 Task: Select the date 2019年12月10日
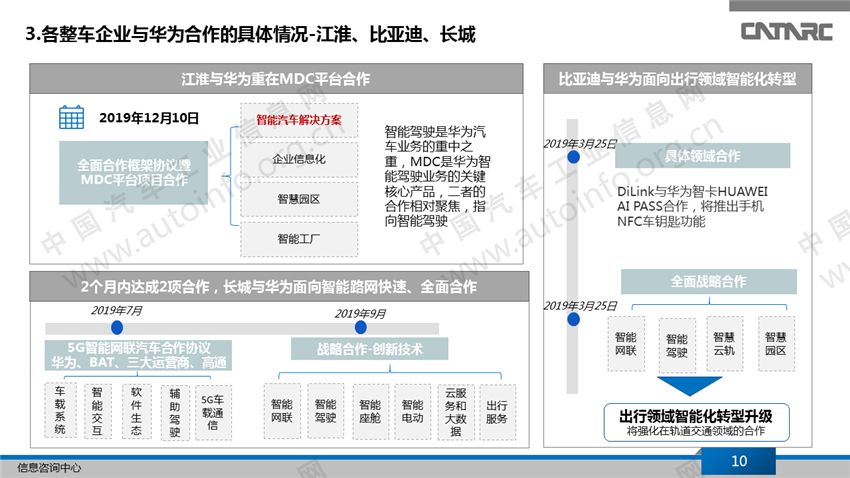tap(149, 118)
